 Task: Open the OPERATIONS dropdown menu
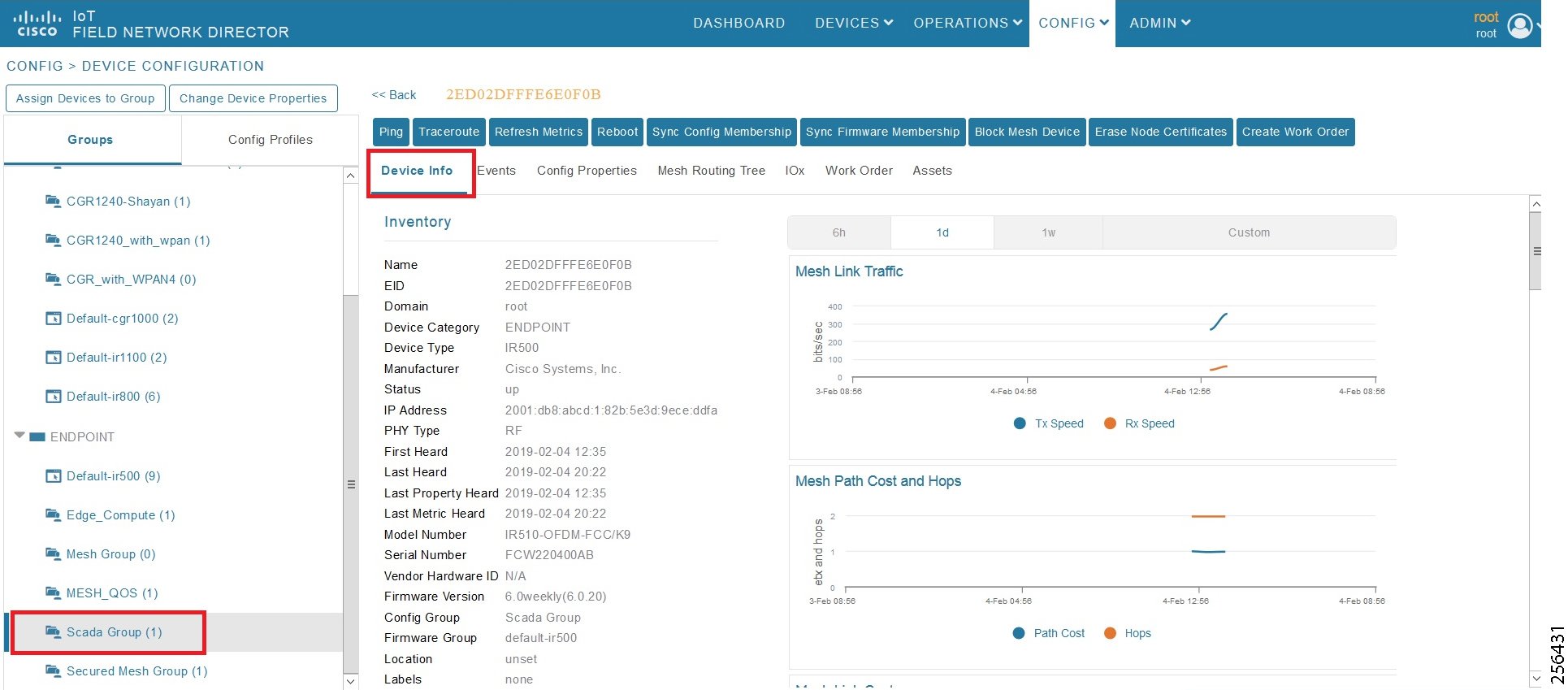pos(968,23)
